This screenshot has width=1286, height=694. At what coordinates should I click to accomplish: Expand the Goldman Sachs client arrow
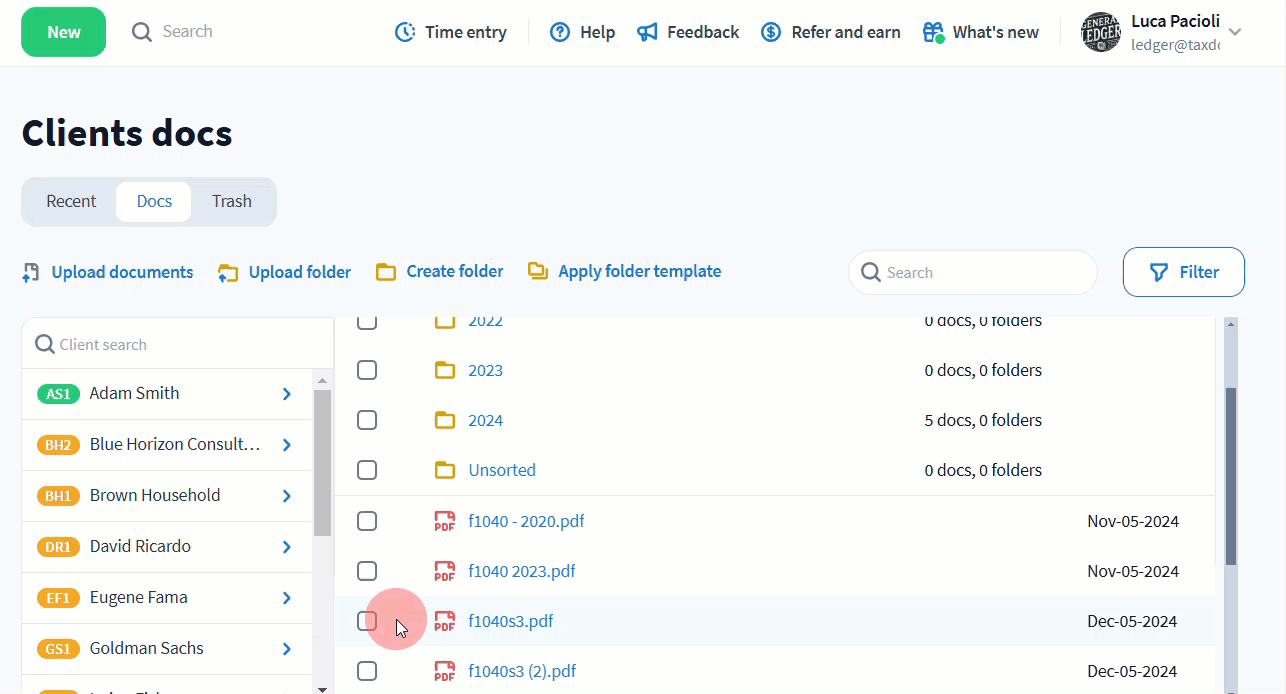coord(286,649)
